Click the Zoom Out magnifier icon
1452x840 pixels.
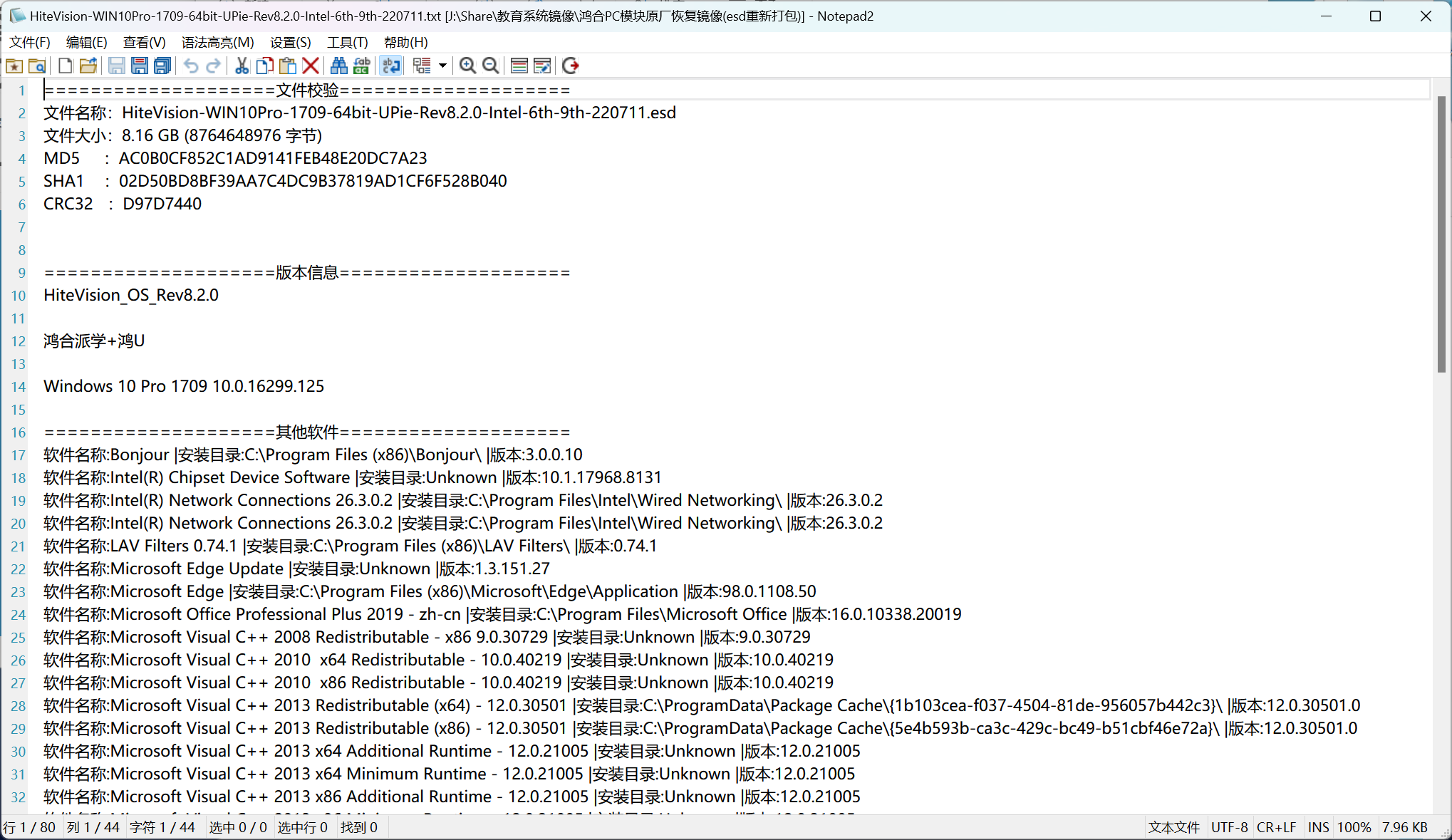click(x=490, y=66)
